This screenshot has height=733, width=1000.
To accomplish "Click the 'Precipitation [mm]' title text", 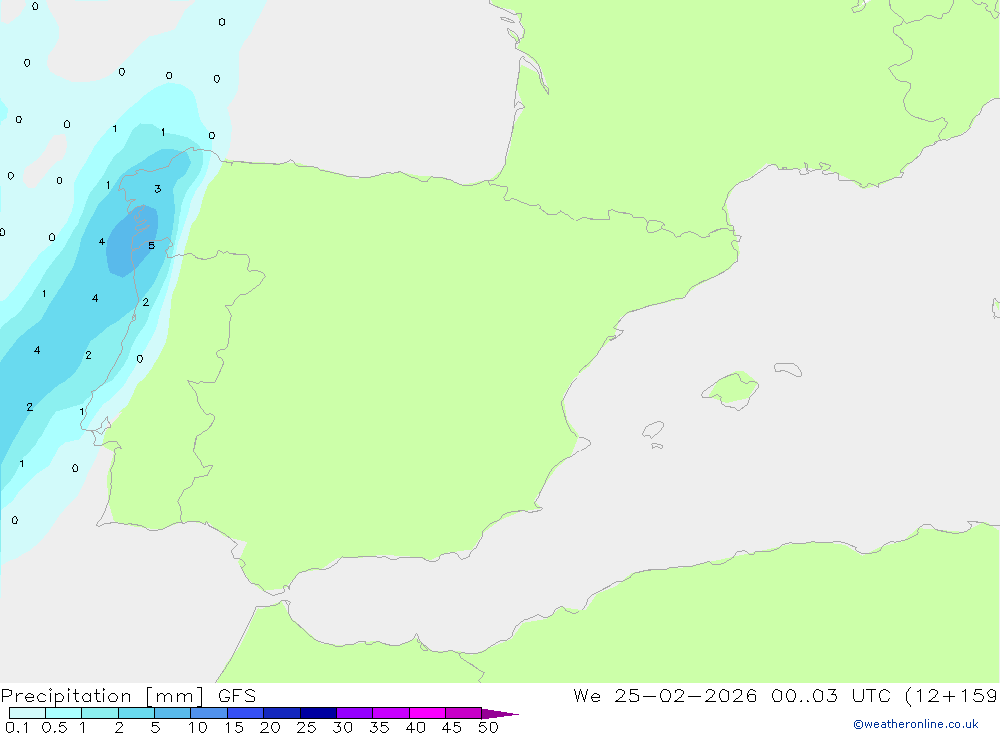I will point(102,696).
